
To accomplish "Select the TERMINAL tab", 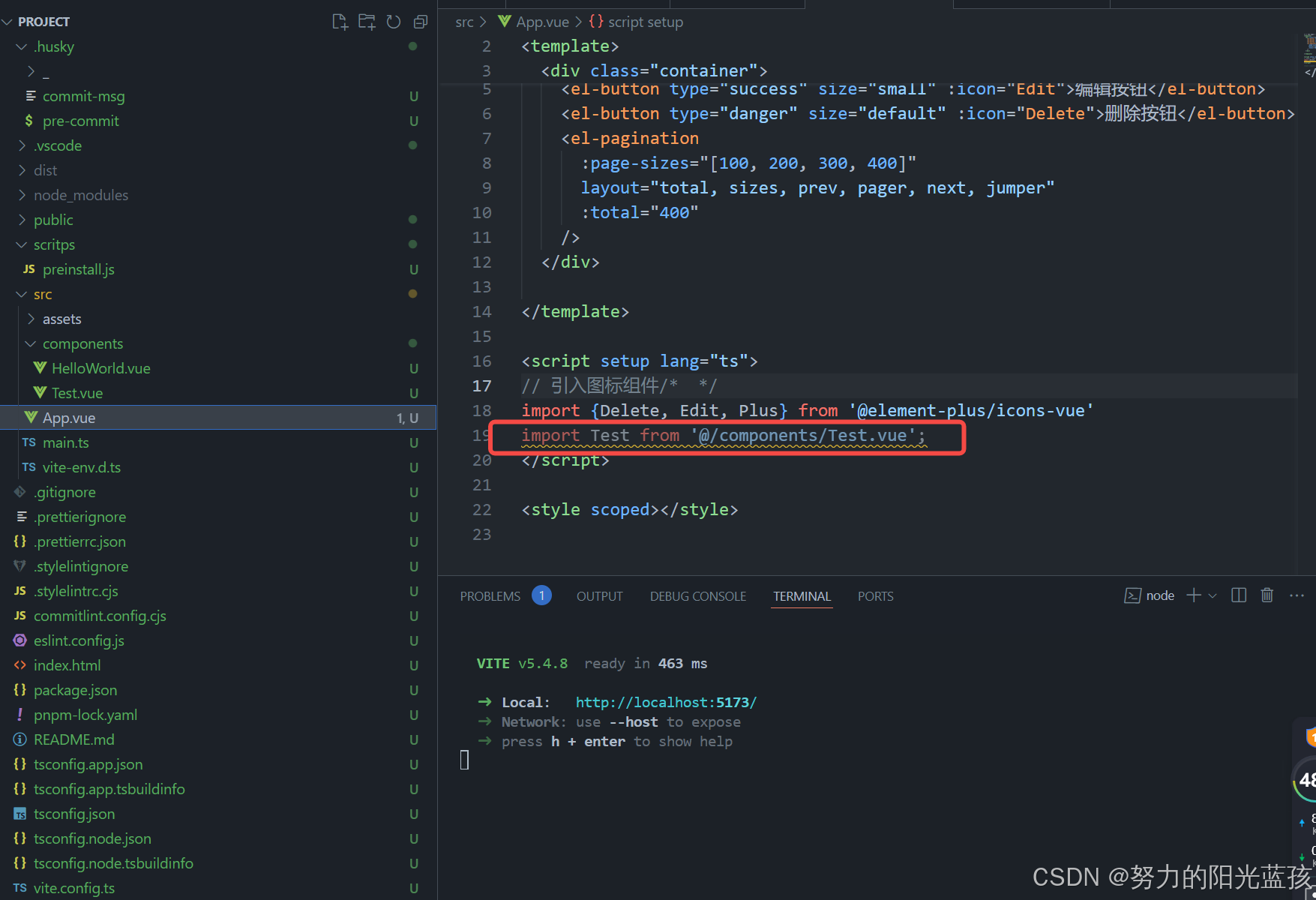I will (x=802, y=596).
